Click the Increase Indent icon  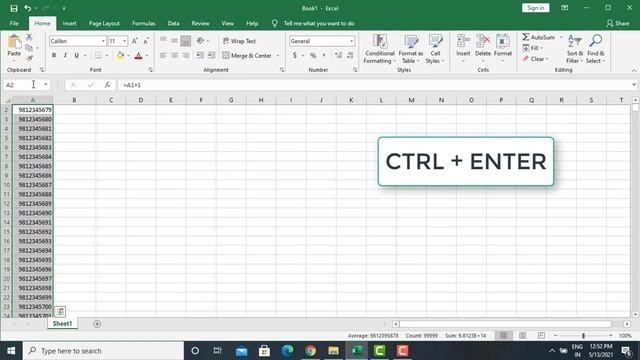pyautogui.click(x=211, y=56)
